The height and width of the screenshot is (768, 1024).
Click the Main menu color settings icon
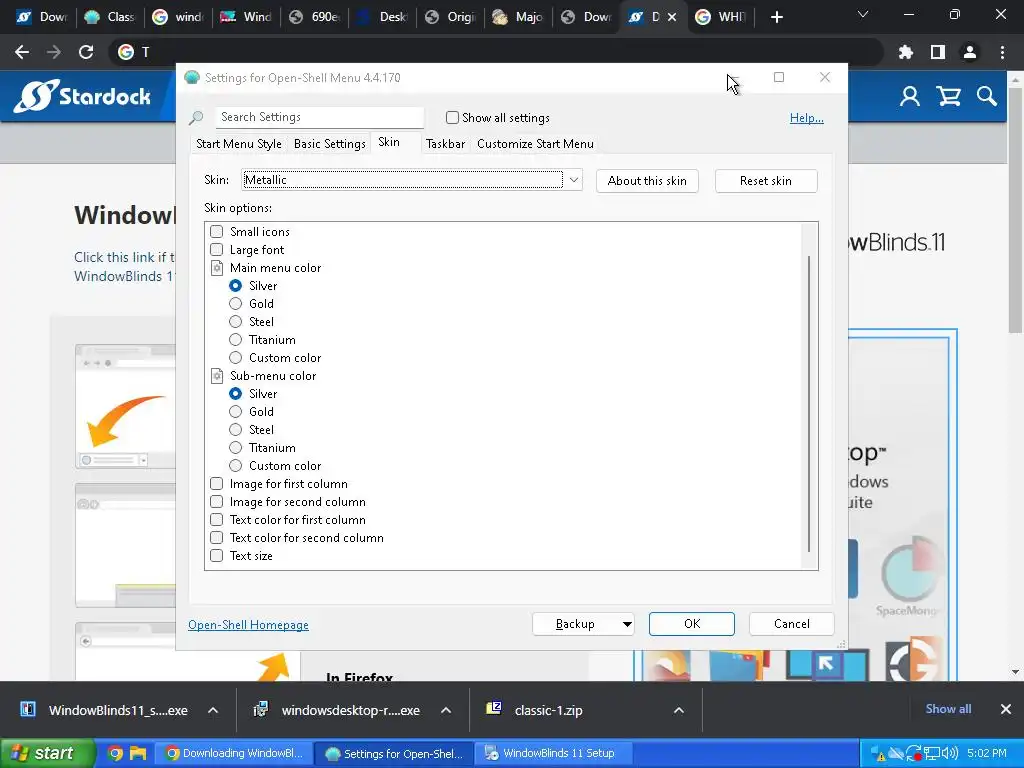(x=217, y=268)
